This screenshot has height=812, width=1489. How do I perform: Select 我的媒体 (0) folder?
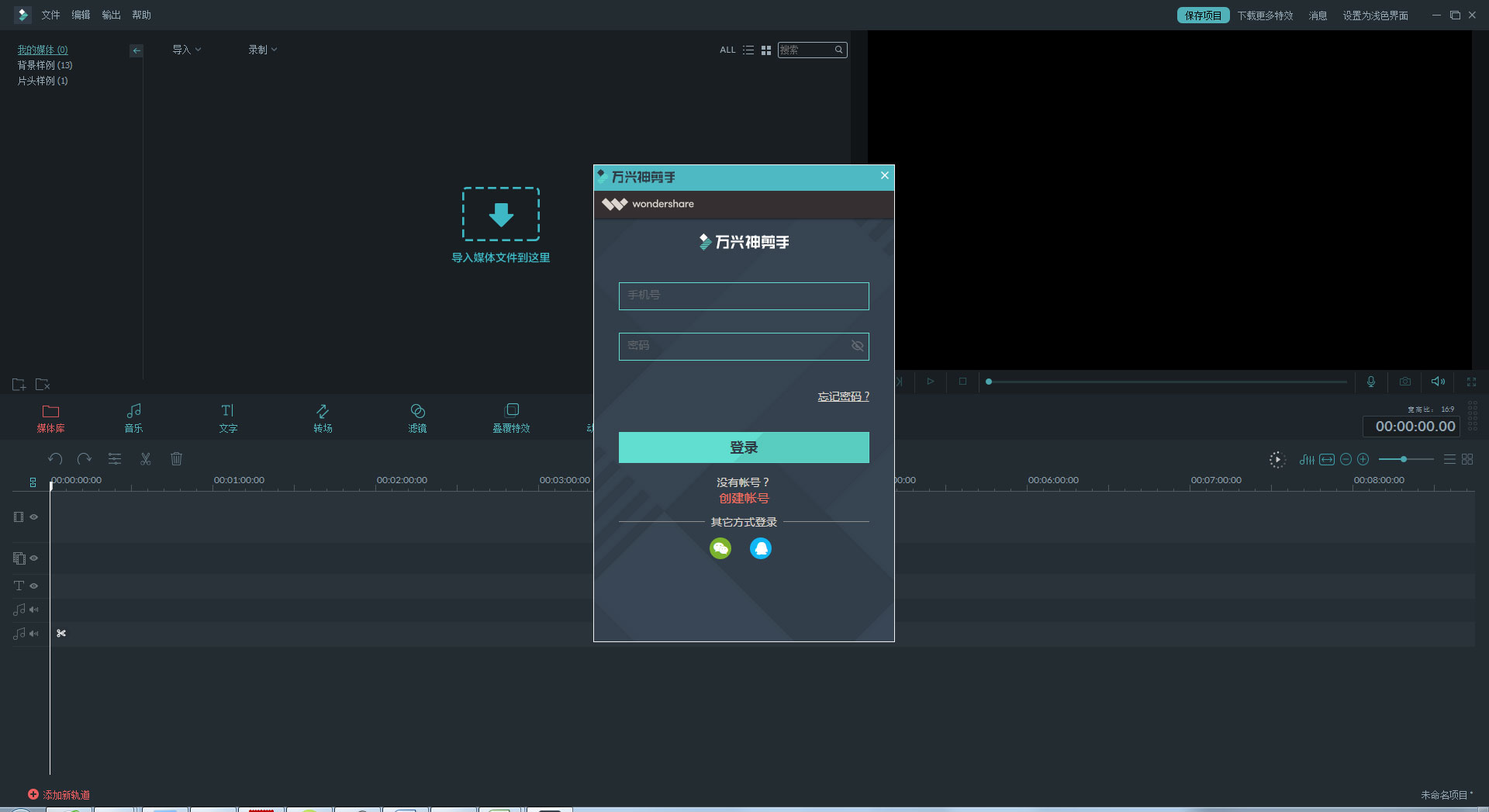[43, 50]
